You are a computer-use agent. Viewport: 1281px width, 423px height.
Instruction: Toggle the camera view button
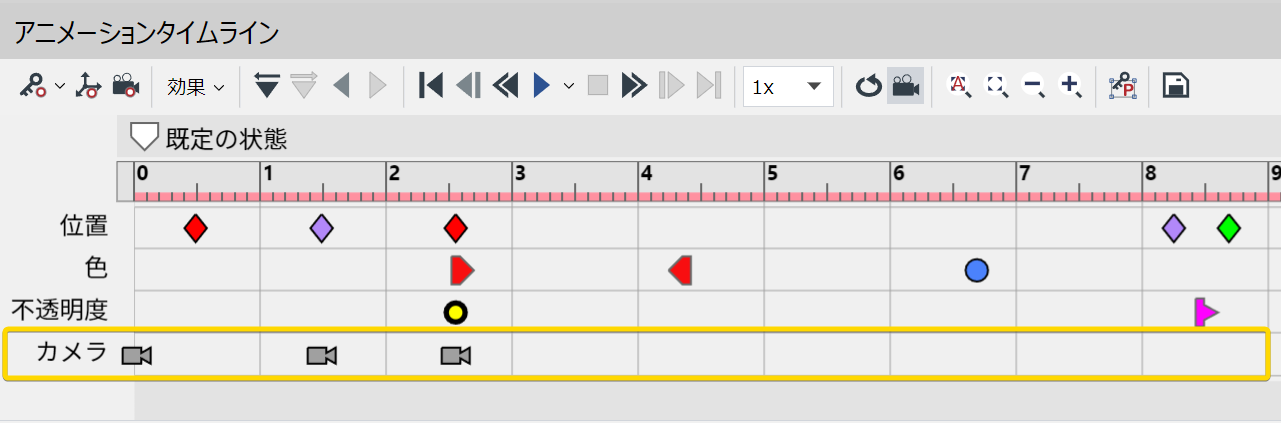[x=905, y=86]
